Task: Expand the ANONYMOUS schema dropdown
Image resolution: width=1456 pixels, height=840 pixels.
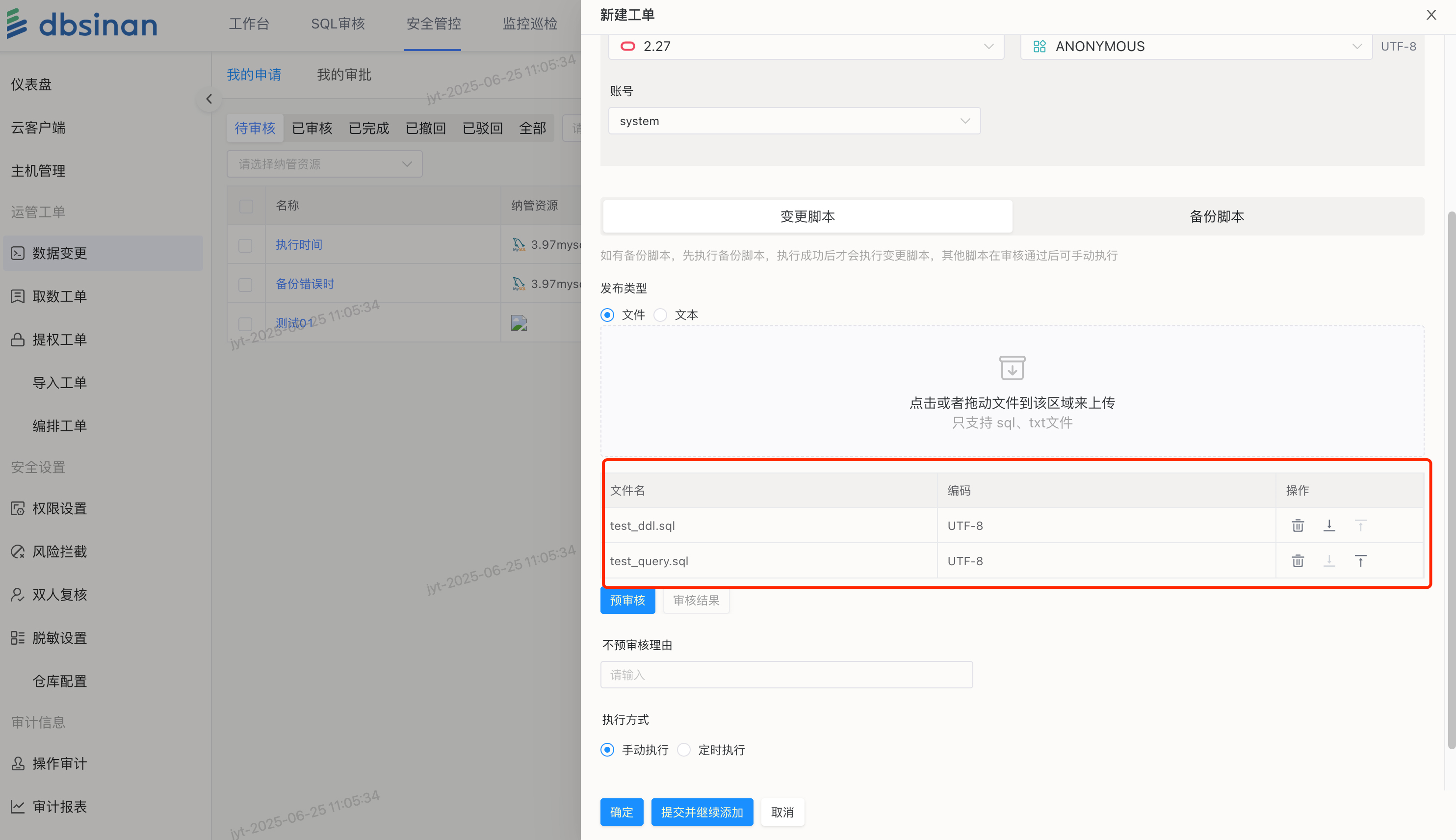Action: [x=1196, y=46]
